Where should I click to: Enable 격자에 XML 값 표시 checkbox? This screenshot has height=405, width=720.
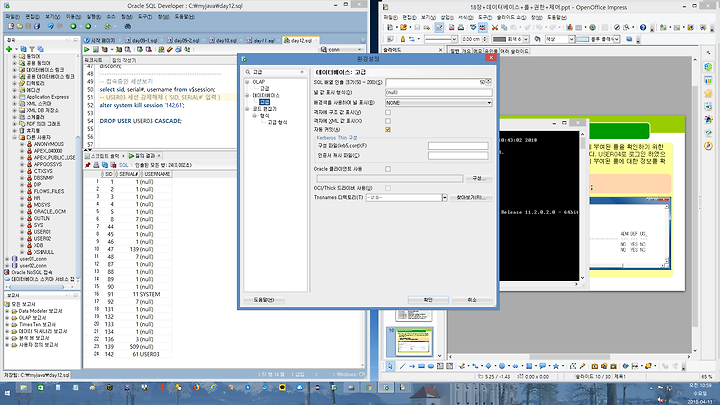pyautogui.click(x=388, y=121)
